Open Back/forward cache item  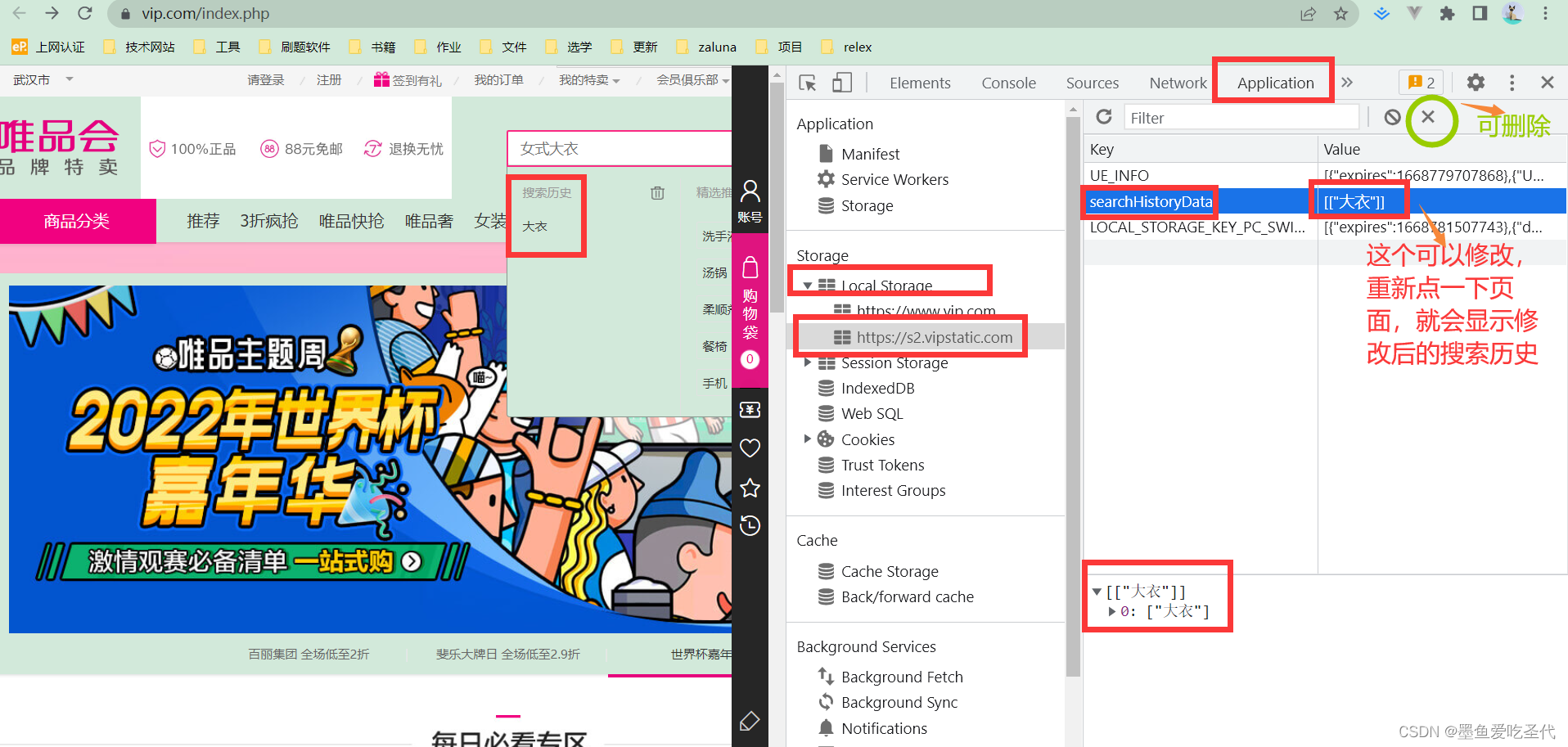tap(907, 596)
